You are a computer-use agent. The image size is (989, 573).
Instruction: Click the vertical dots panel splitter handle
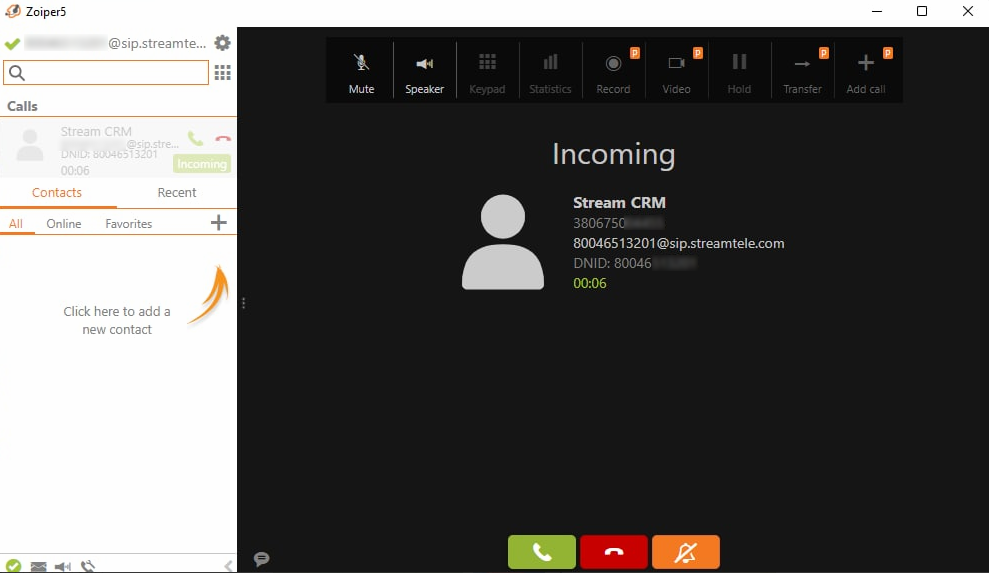tap(243, 304)
